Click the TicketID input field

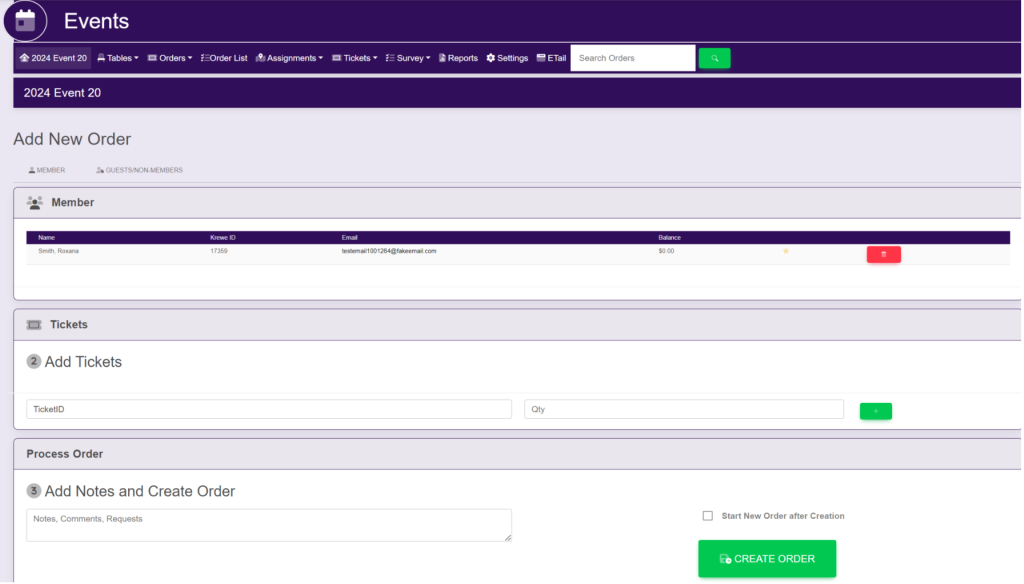pyautogui.click(x=268, y=409)
